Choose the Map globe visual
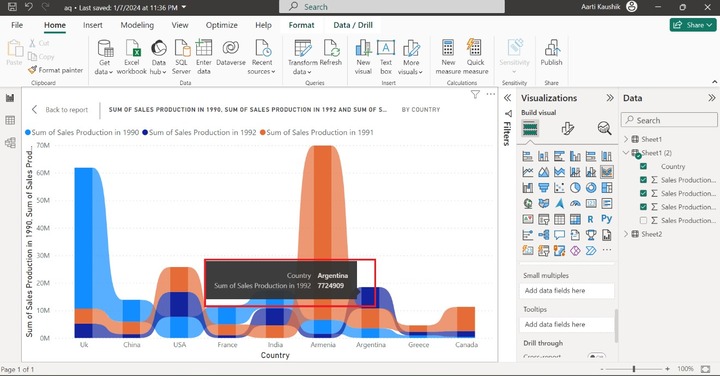Image resolution: width=720 pixels, height=376 pixels. pos(528,203)
